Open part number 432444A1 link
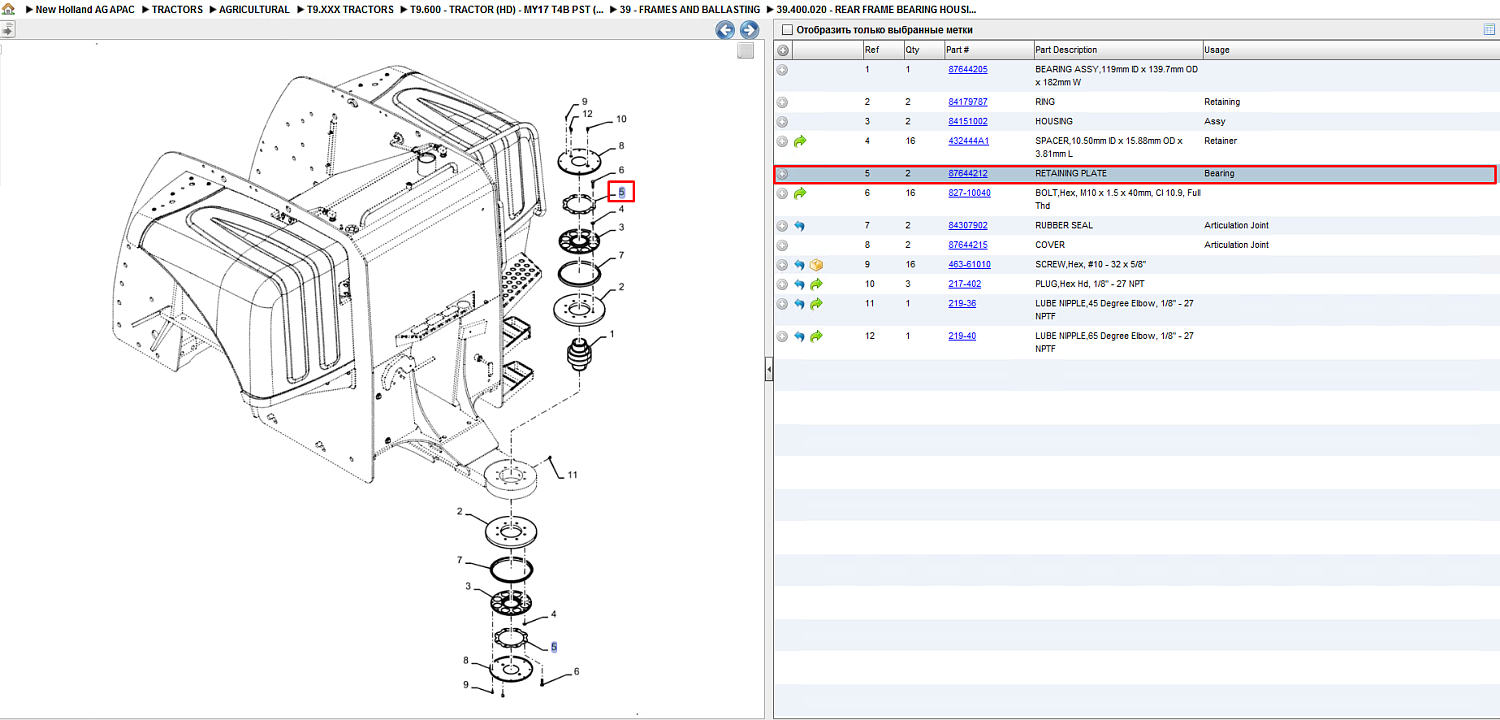 (x=968, y=141)
